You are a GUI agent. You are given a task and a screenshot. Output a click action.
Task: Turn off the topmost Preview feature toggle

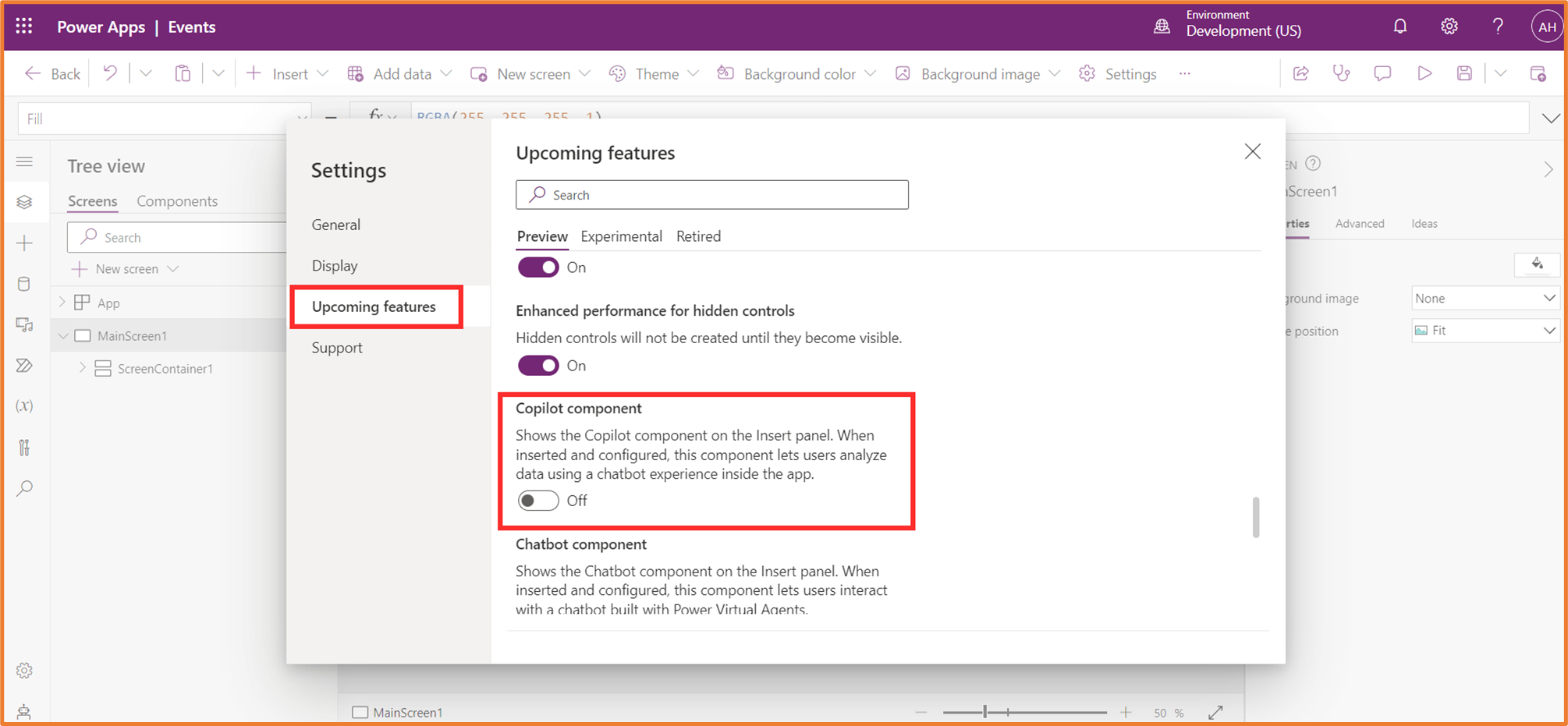pyautogui.click(x=537, y=267)
